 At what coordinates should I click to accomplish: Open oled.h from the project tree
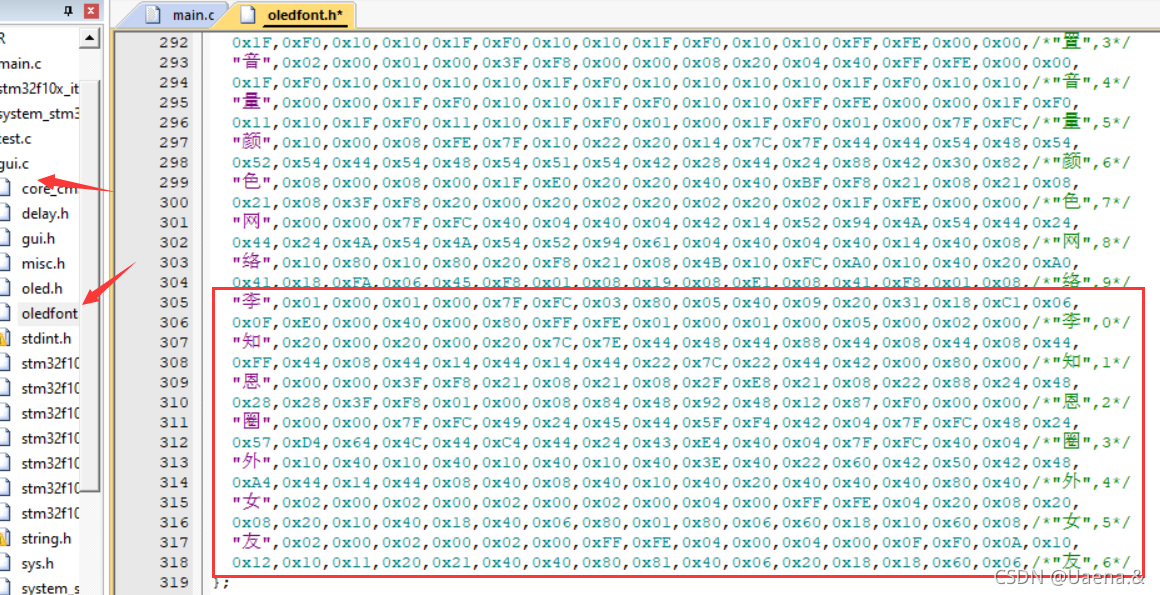[41, 289]
